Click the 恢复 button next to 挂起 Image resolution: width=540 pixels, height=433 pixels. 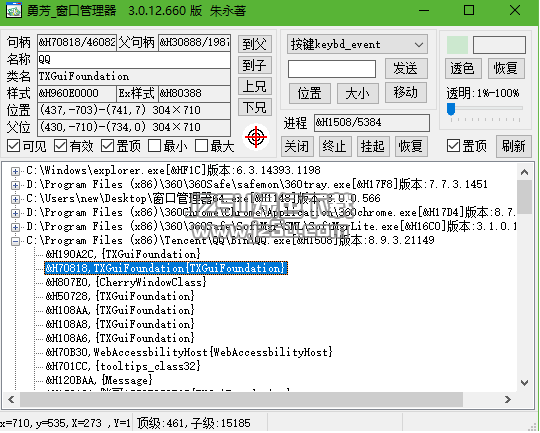pos(411,146)
